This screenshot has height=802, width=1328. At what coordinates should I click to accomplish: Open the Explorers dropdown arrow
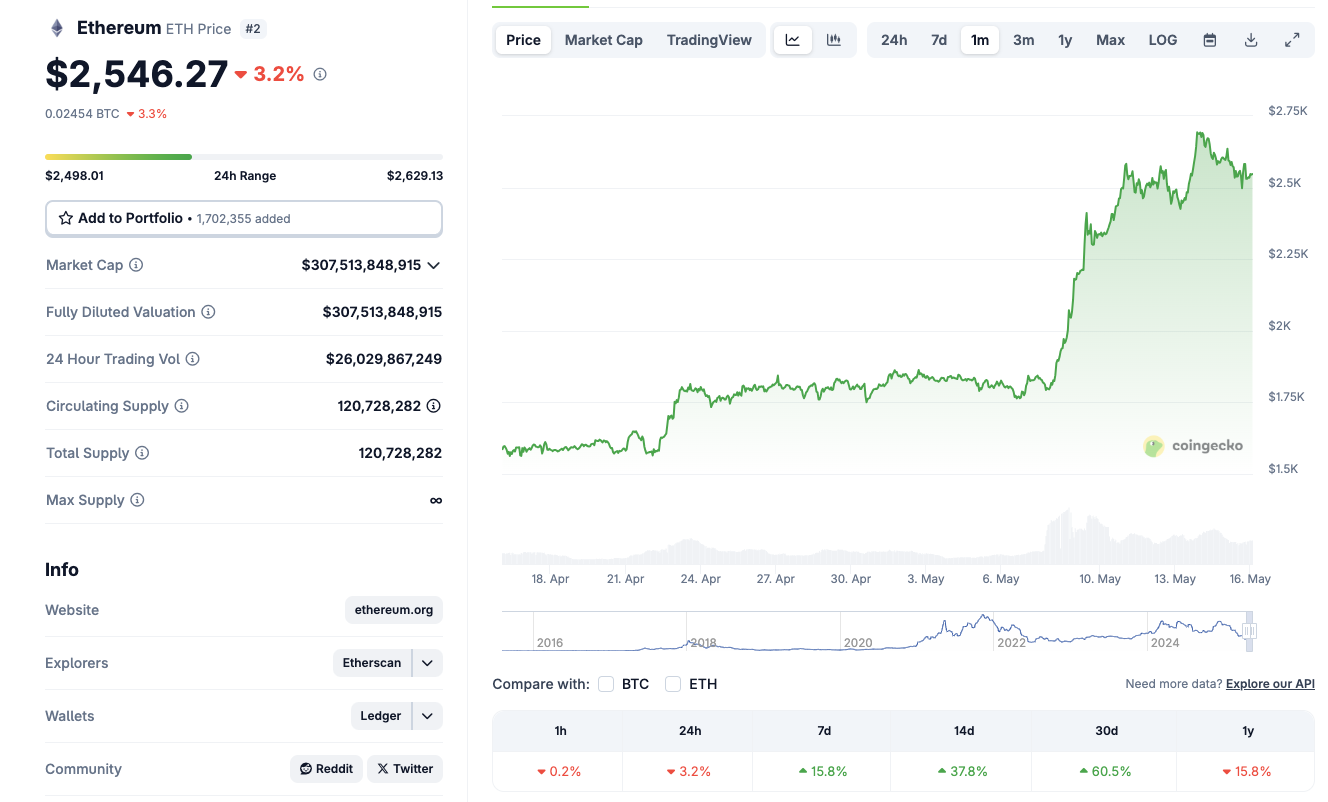[427, 663]
